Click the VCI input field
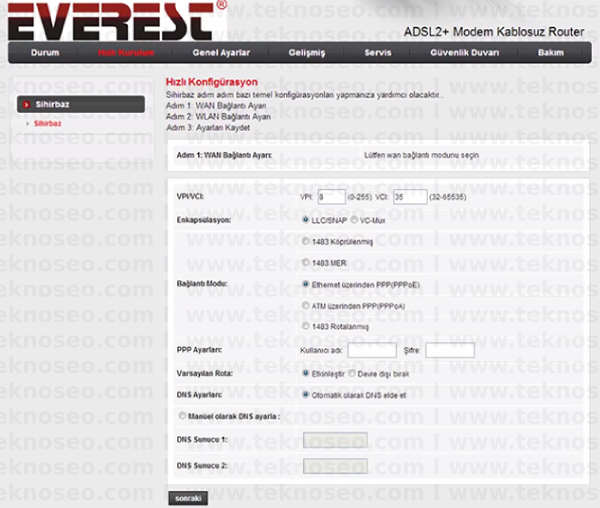The image size is (600, 508). [x=410, y=197]
